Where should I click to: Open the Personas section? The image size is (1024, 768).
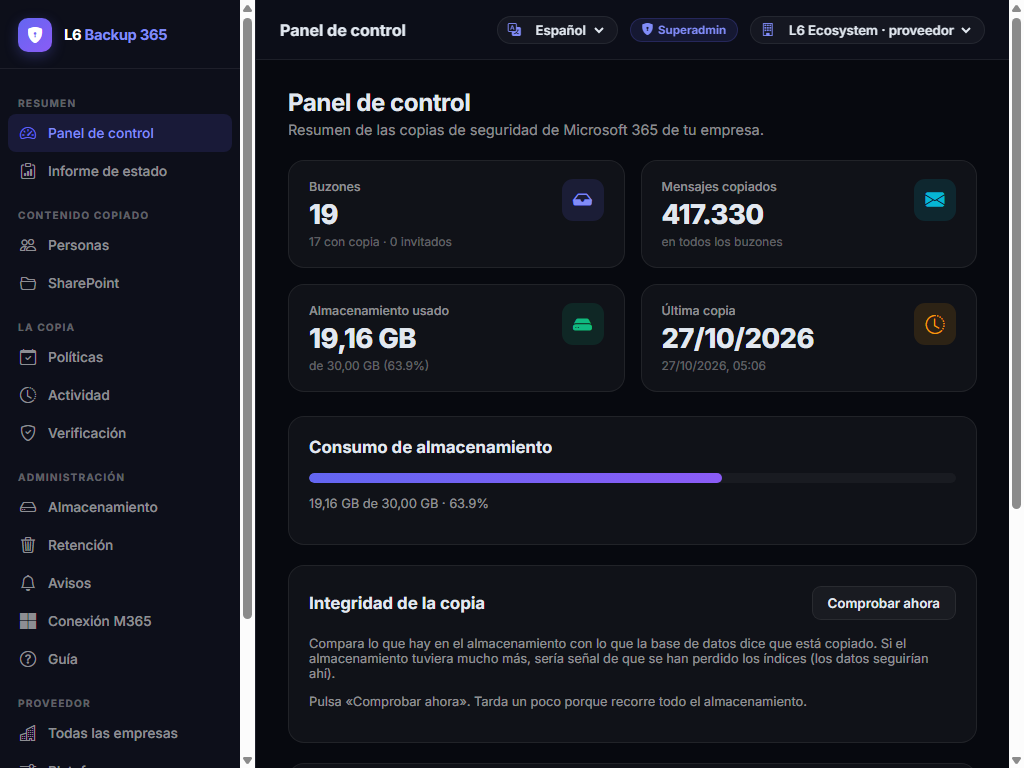click(120, 246)
